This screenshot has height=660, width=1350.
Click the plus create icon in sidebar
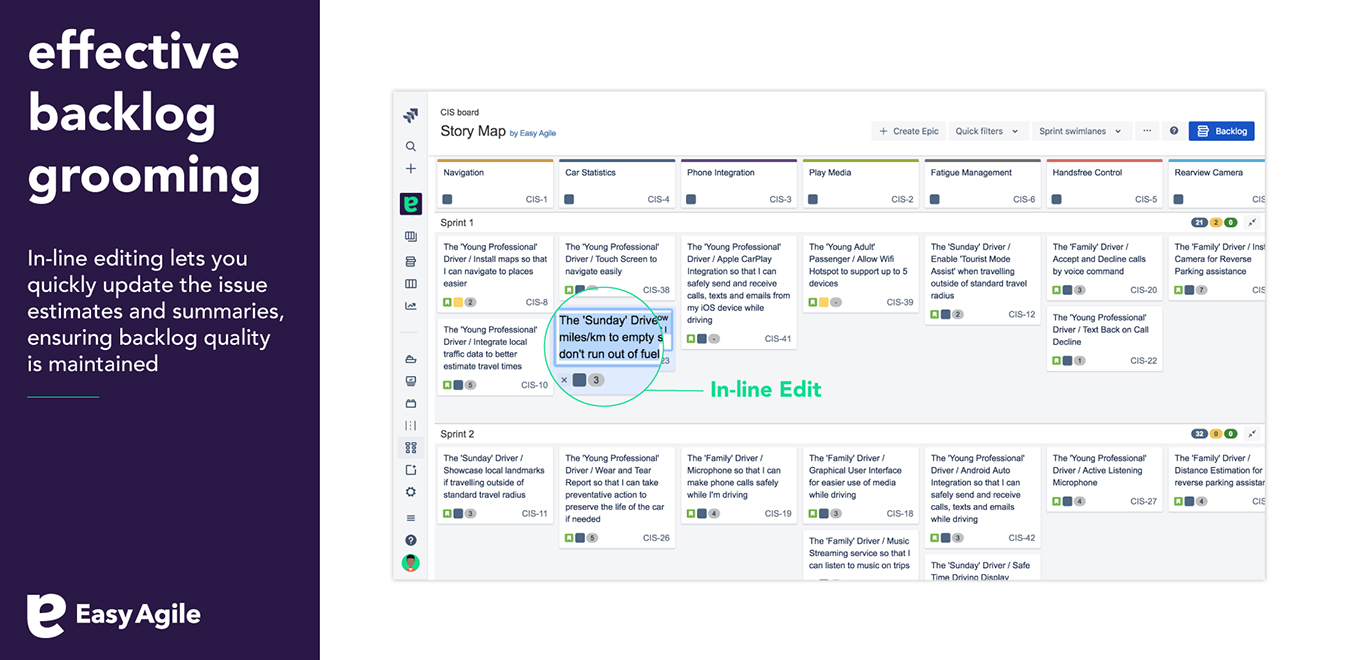(x=410, y=169)
